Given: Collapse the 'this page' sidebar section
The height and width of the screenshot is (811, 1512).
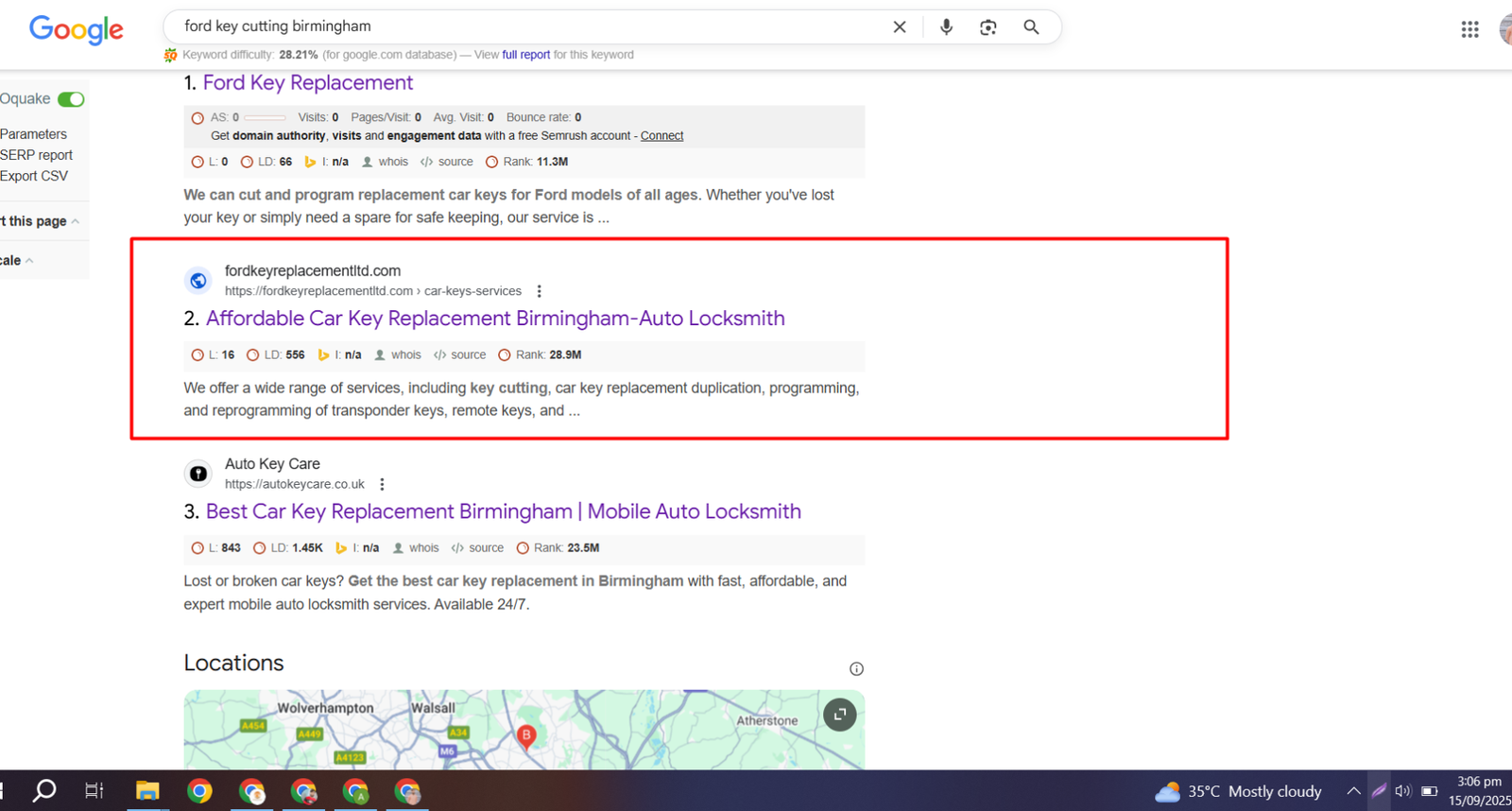Looking at the screenshot, I should (75, 221).
